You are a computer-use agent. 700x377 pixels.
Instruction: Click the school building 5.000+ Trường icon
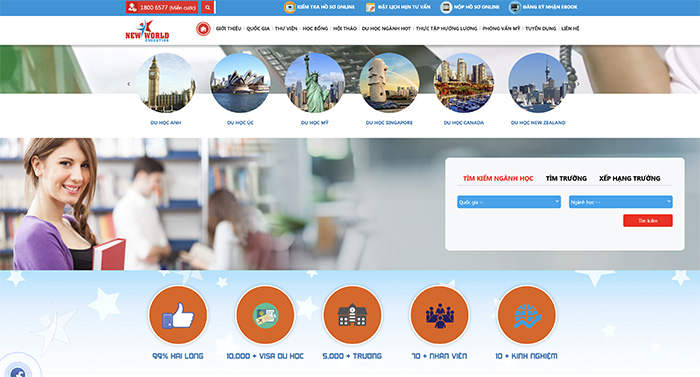[x=352, y=315]
